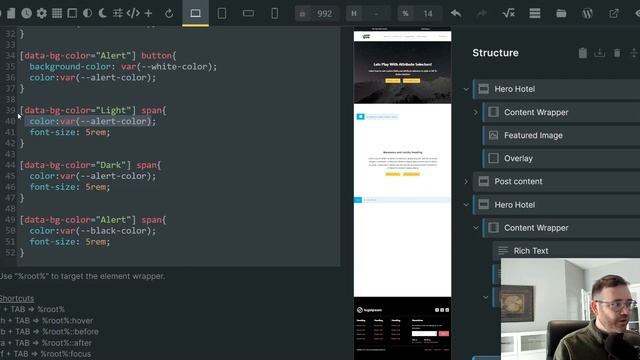Click code line [data-bg-color="Alert"] span{
The image size is (640, 360).
[x=93, y=220]
